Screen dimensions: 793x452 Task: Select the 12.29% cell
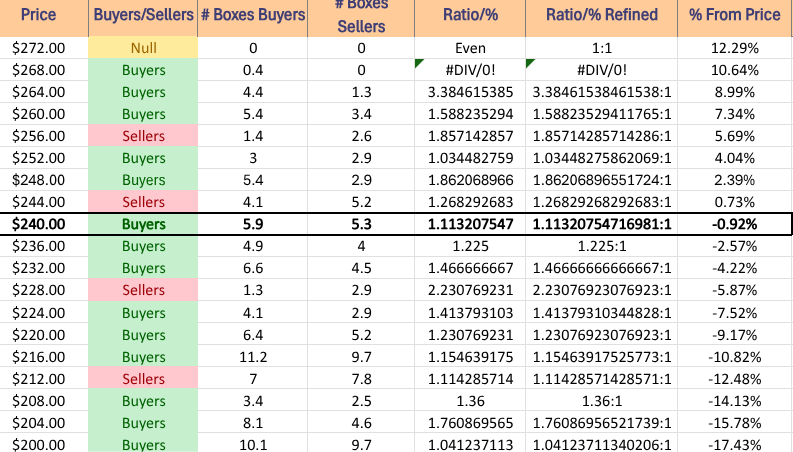[x=736, y=47]
